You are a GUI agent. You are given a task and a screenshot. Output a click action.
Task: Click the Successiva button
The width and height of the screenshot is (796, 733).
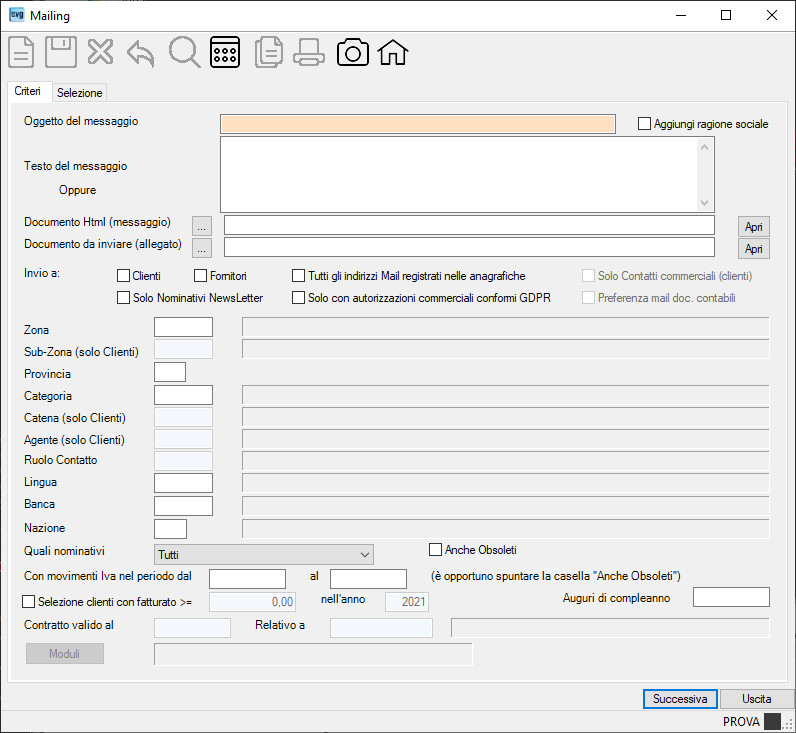680,699
